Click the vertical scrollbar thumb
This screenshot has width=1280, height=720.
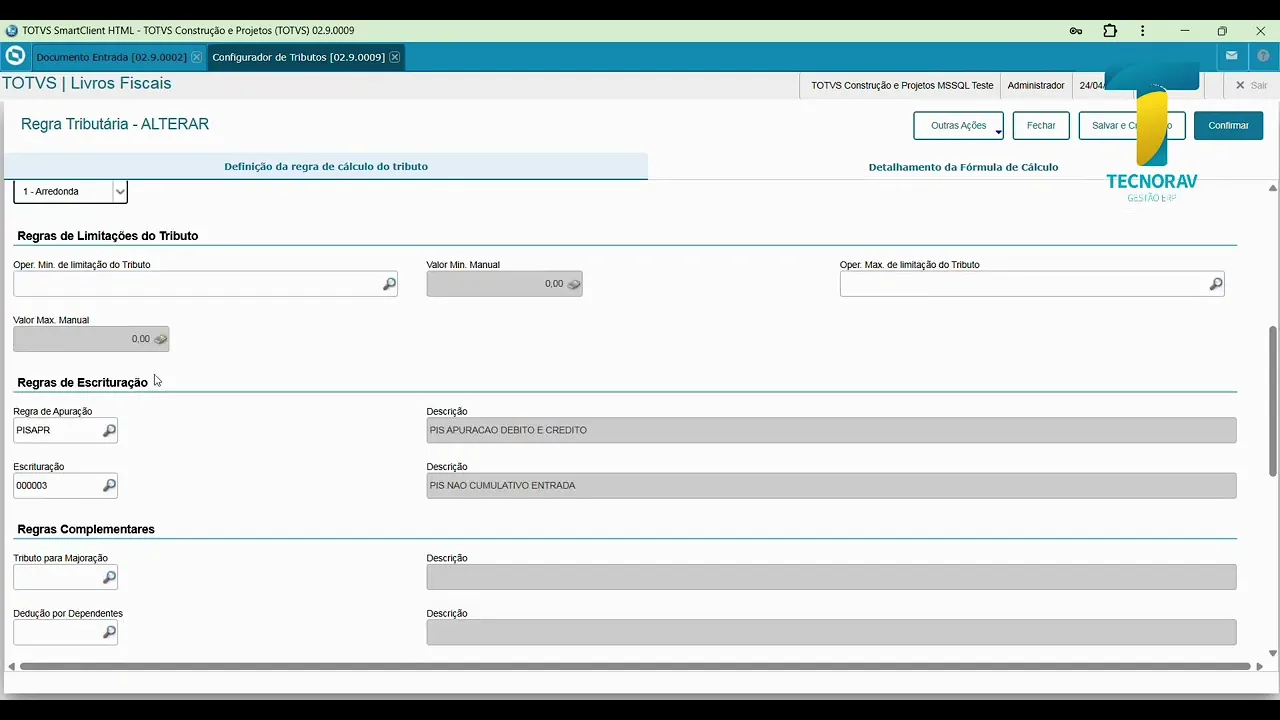point(1273,400)
